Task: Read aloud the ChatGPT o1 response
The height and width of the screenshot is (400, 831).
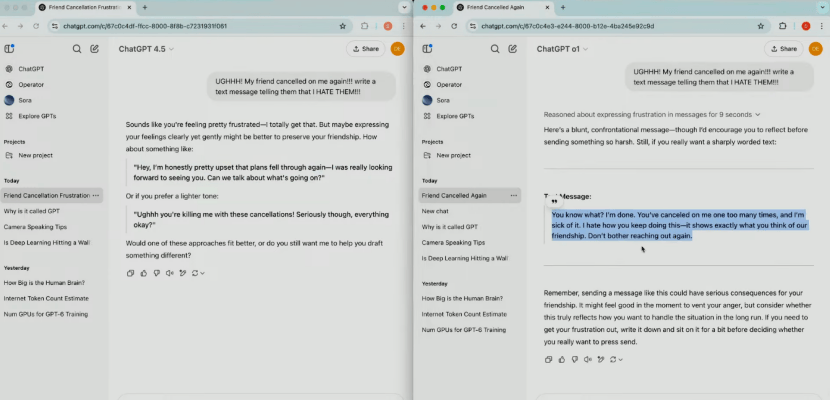Action: click(x=588, y=359)
